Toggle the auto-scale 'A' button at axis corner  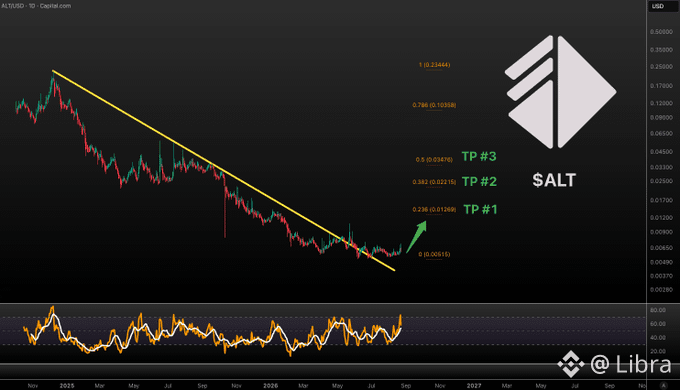[663, 385]
